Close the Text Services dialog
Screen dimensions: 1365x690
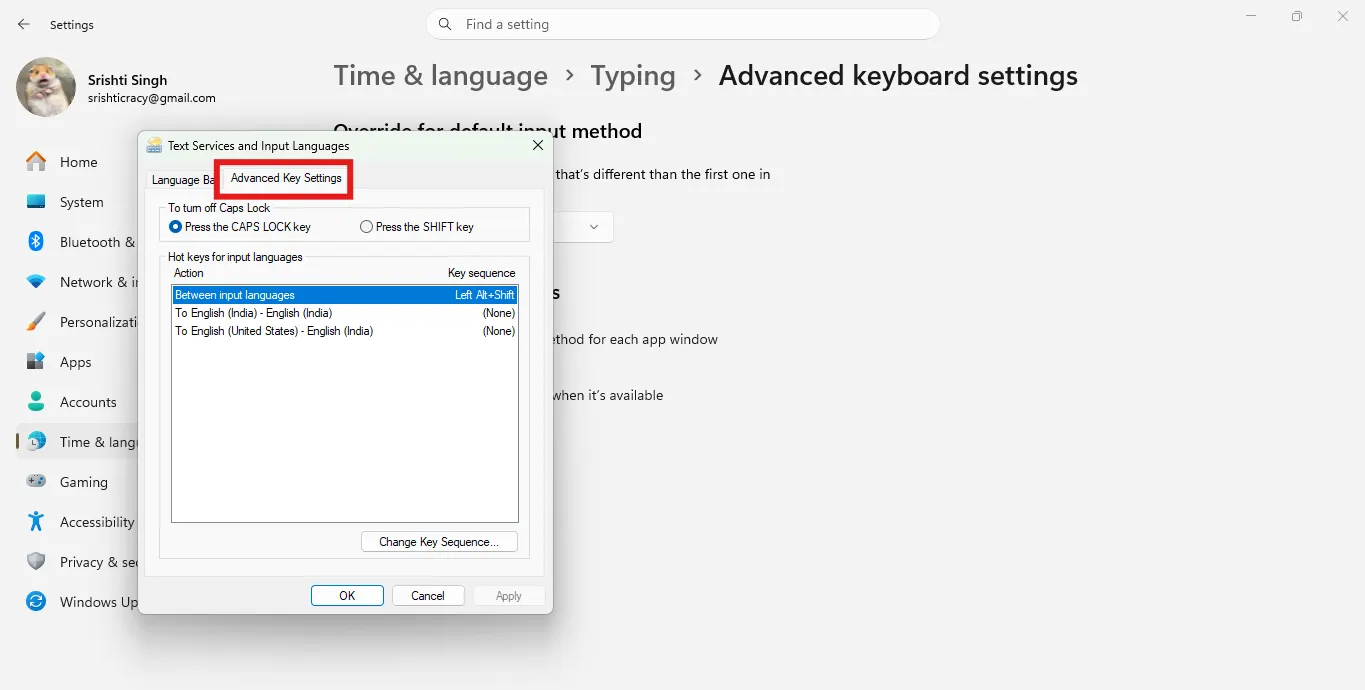(537, 145)
